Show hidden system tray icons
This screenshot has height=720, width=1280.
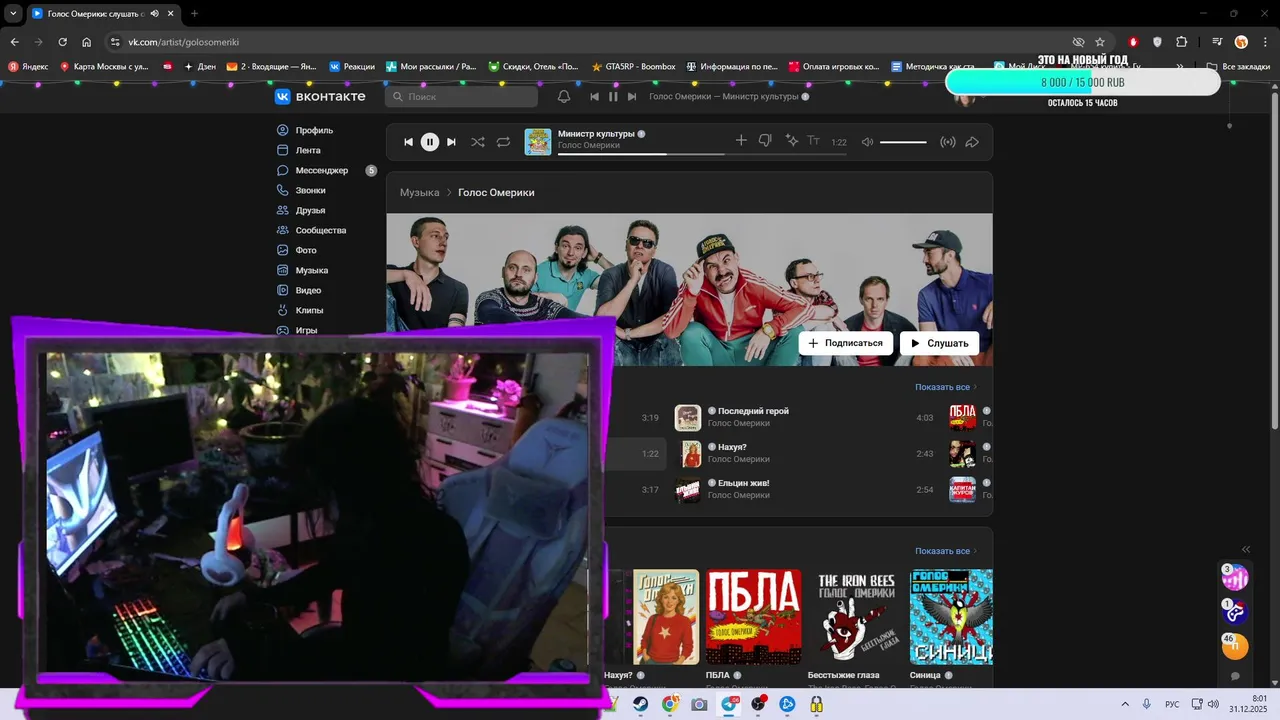click(1125, 704)
